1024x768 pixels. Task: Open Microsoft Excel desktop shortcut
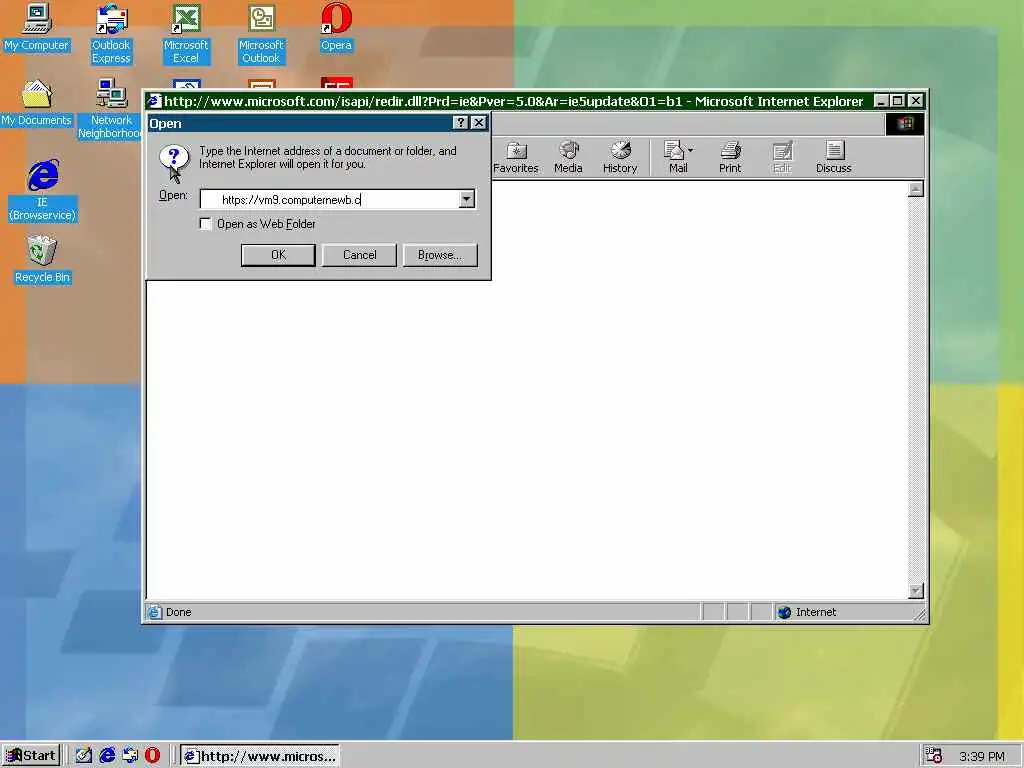pos(186,34)
